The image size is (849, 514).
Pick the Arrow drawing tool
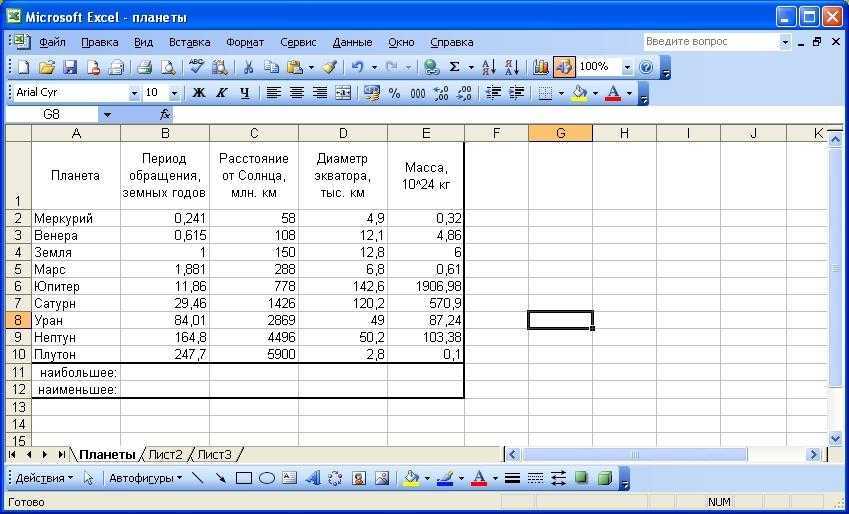pos(221,478)
